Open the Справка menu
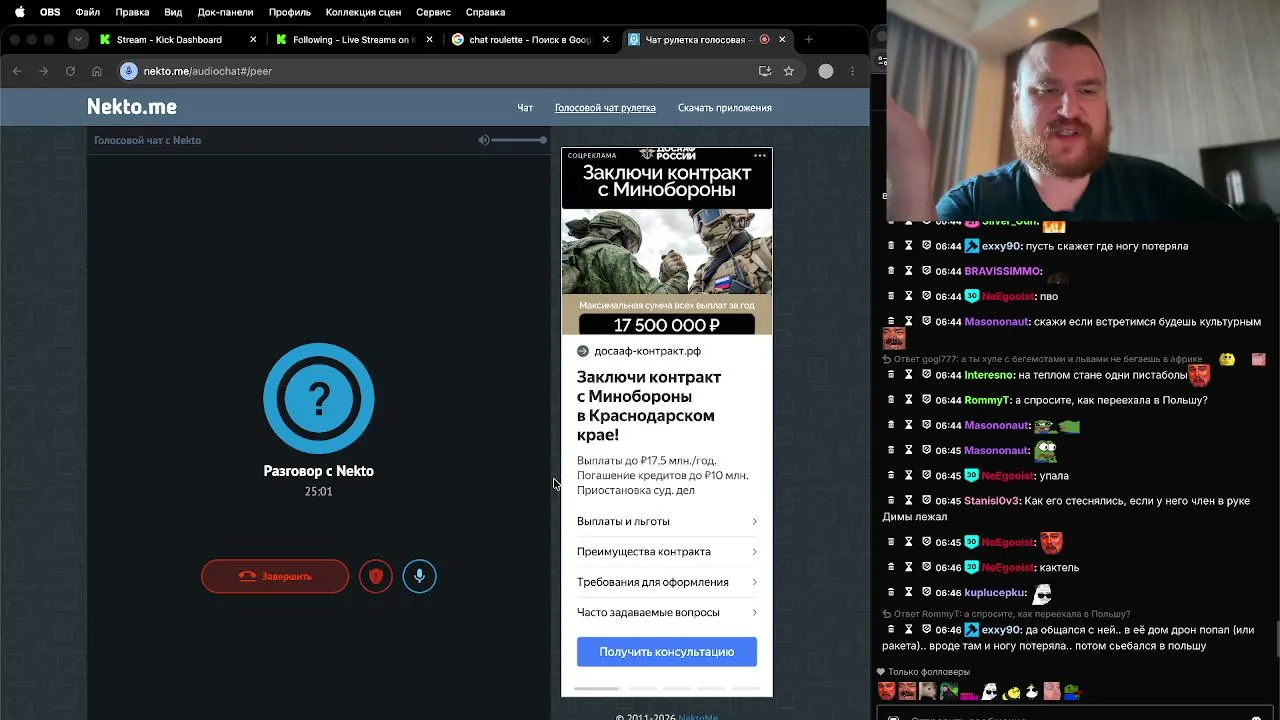This screenshot has height=720, width=1280. pyautogui.click(x=485, y=12)
